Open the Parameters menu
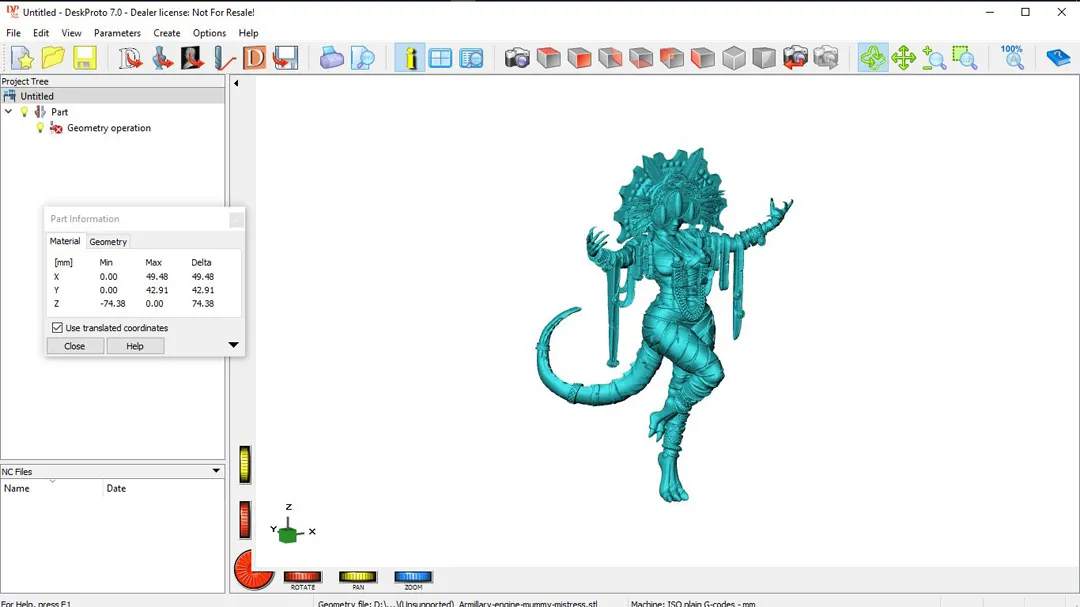1080x607 pixels. 117,33
